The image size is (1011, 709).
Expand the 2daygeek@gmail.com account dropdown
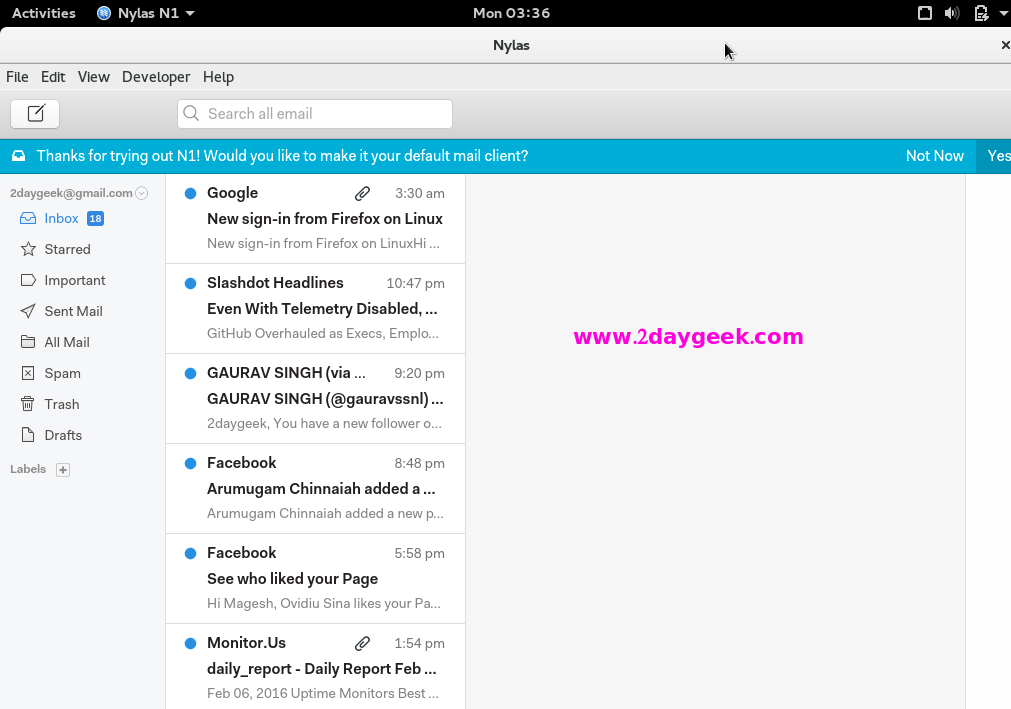pyautogui.click(x=142, y=193)
